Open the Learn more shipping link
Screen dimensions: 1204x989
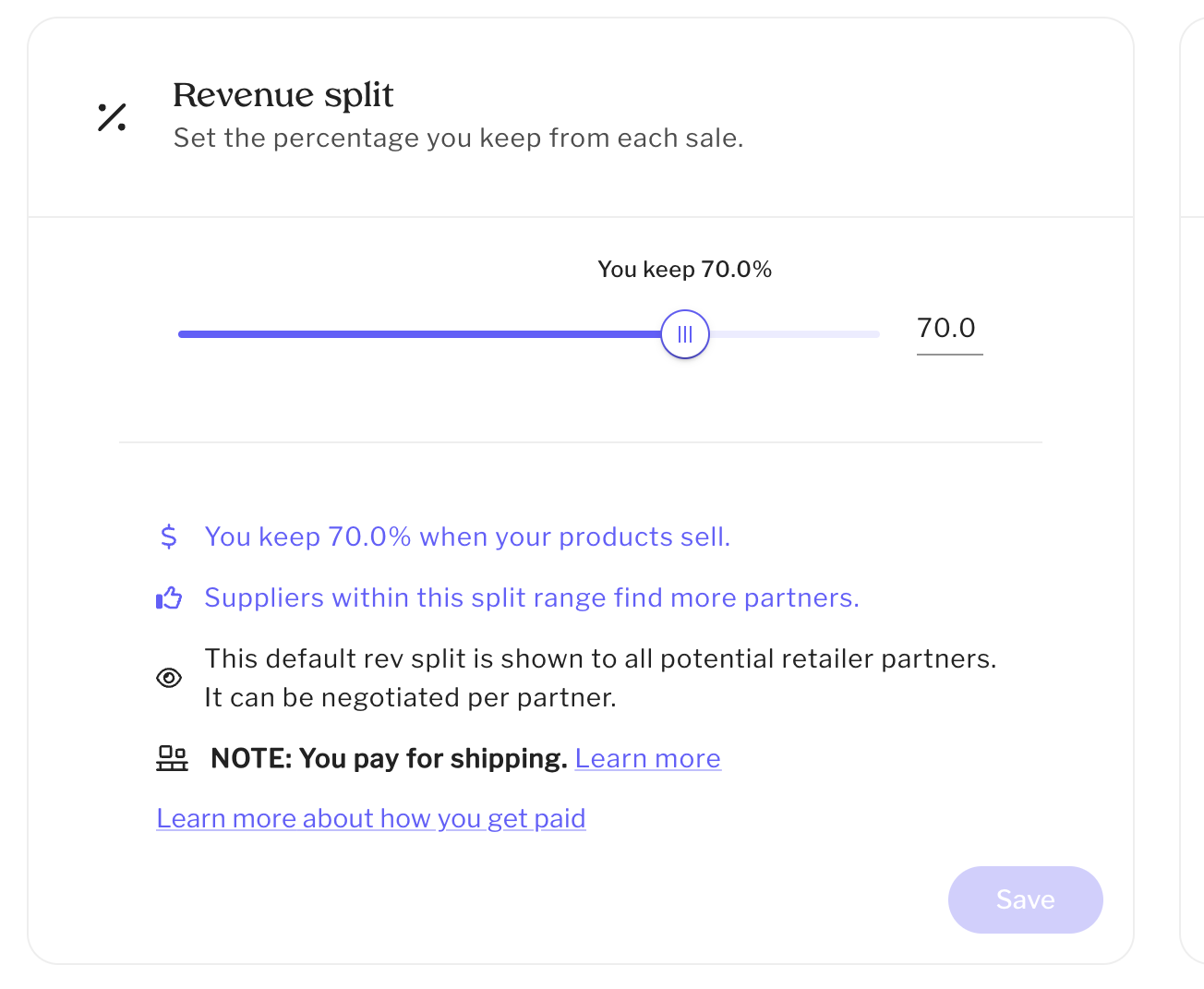point(647,759)
